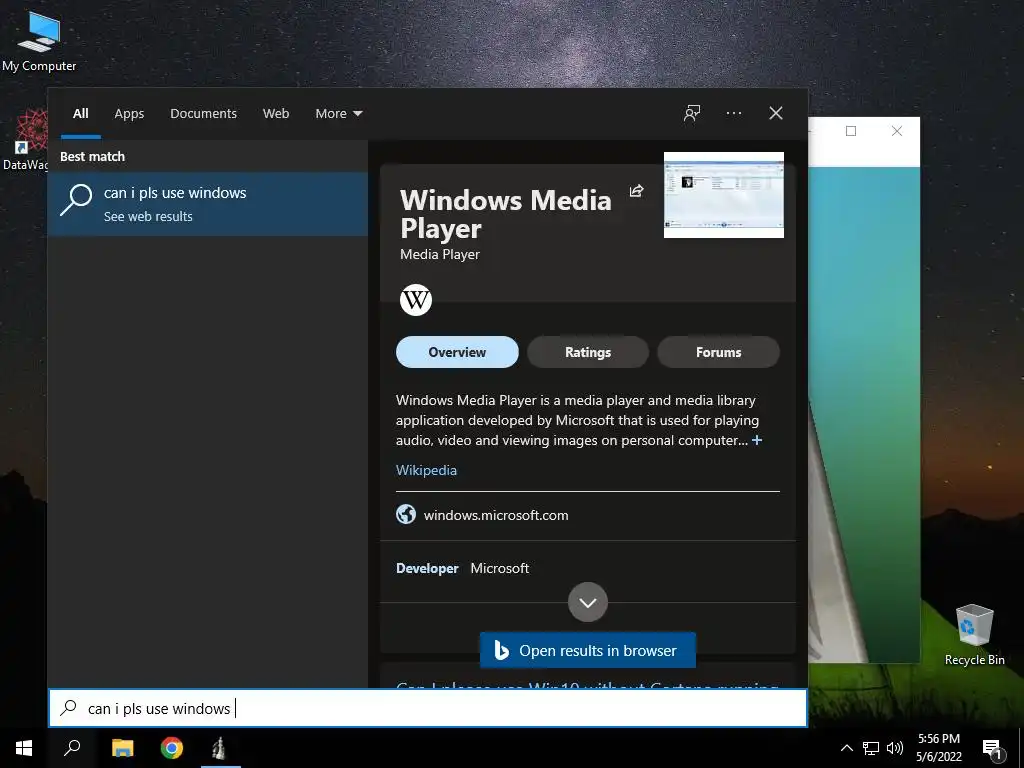Viewport: 1024px width, 768px height.
Task: Select the All search tab
Action: [80, 114]
